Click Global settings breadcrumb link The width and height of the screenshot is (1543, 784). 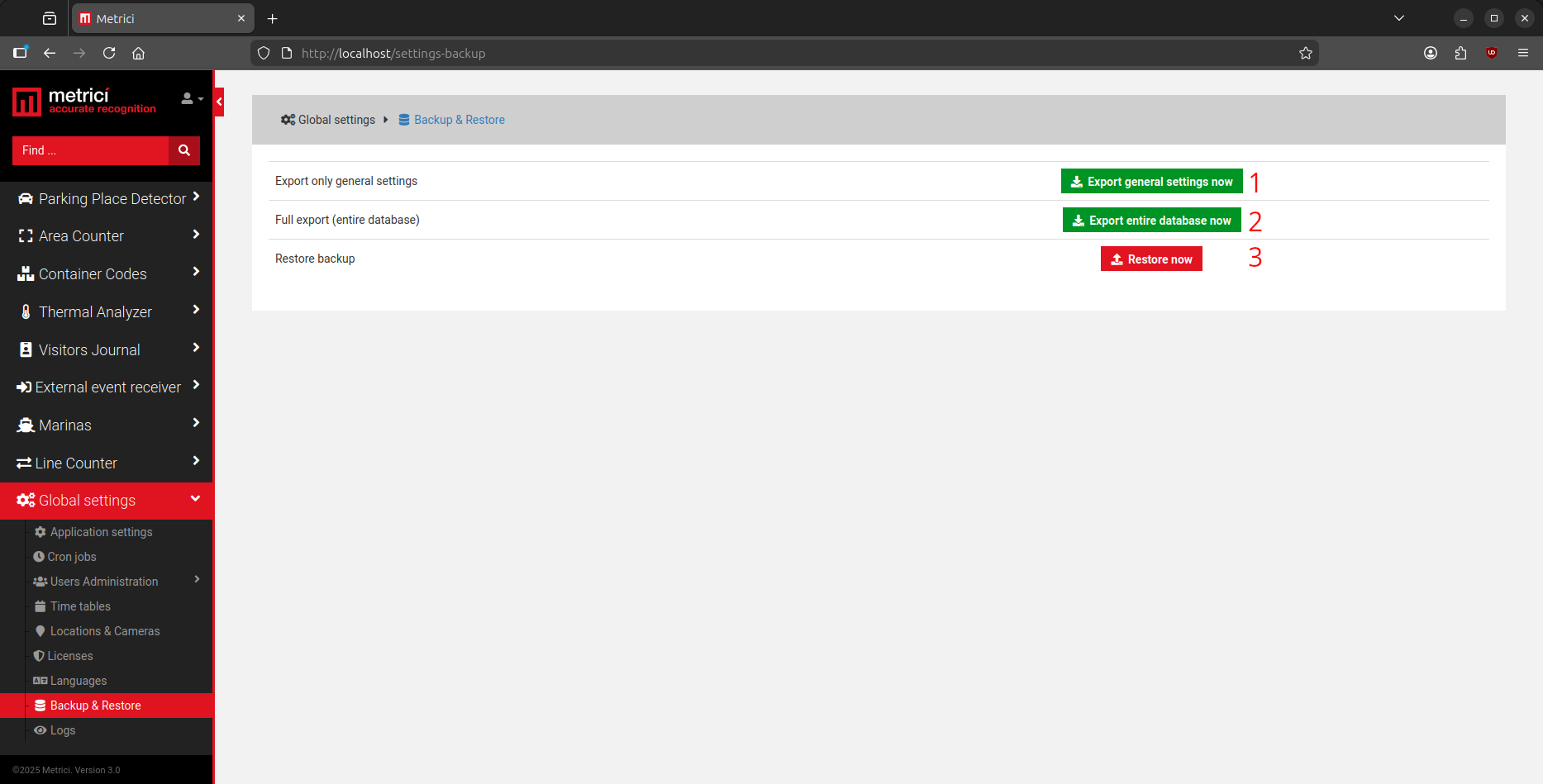(328, 120)
